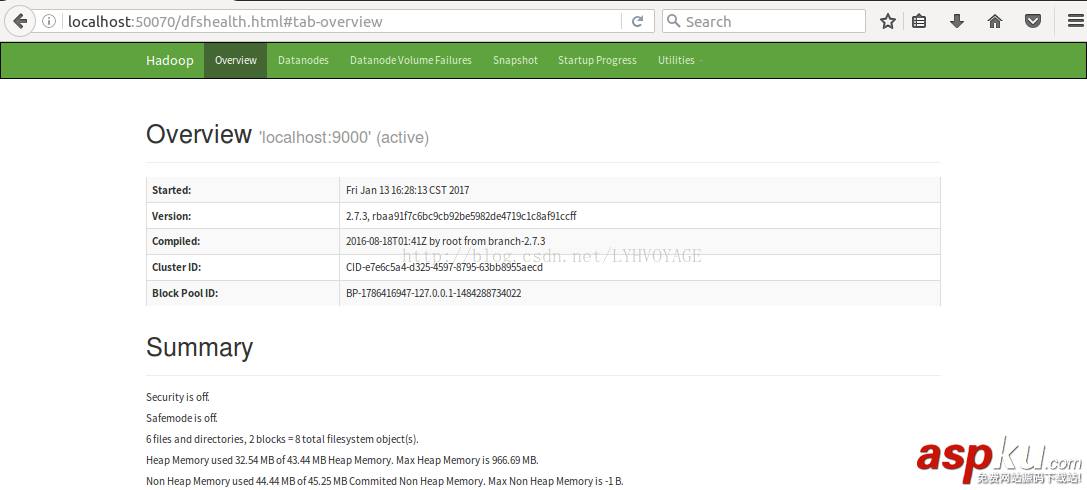Select the 'Overview' page heading
The image size is (1087, 490).
pos(198,134)
